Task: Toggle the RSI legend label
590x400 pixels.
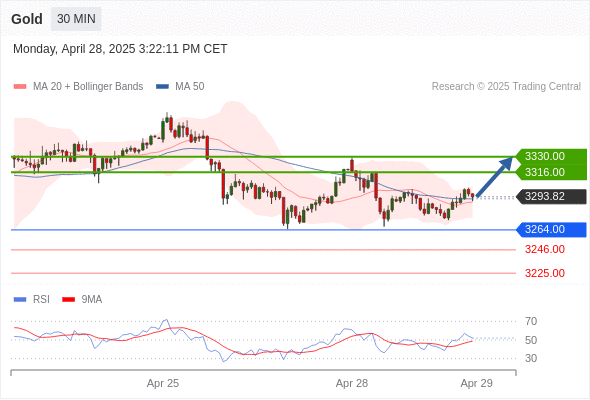Action: pos(41,300)
